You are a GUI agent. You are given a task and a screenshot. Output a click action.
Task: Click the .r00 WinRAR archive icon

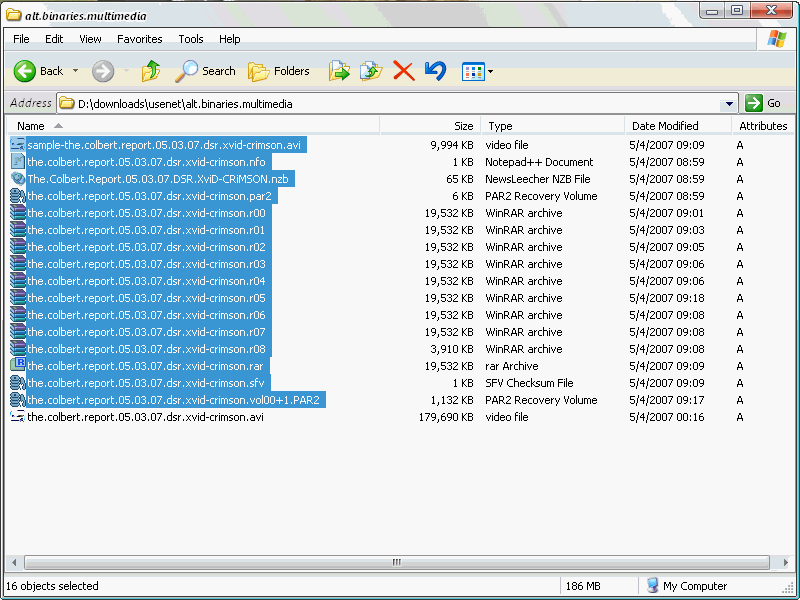click(18, 213)
